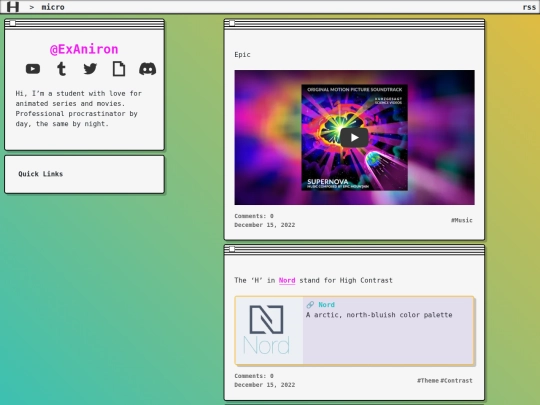
Task: Open the document page icon
Action: [119, 69]
